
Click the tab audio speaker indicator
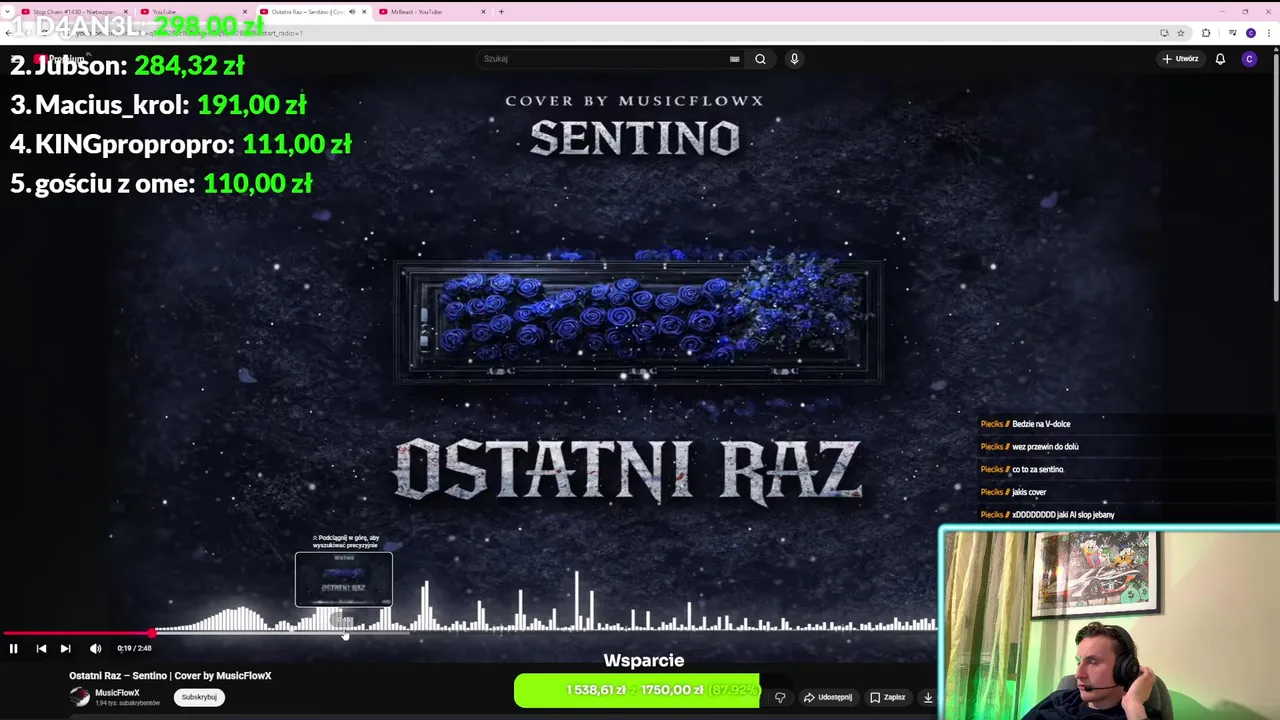tap(351, 12)
